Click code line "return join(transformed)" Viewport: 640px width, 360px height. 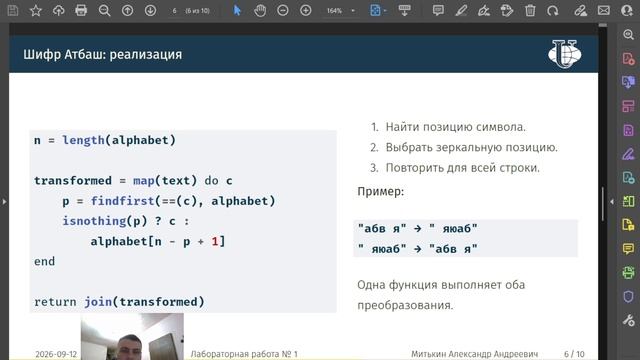[x=119, y=302]
